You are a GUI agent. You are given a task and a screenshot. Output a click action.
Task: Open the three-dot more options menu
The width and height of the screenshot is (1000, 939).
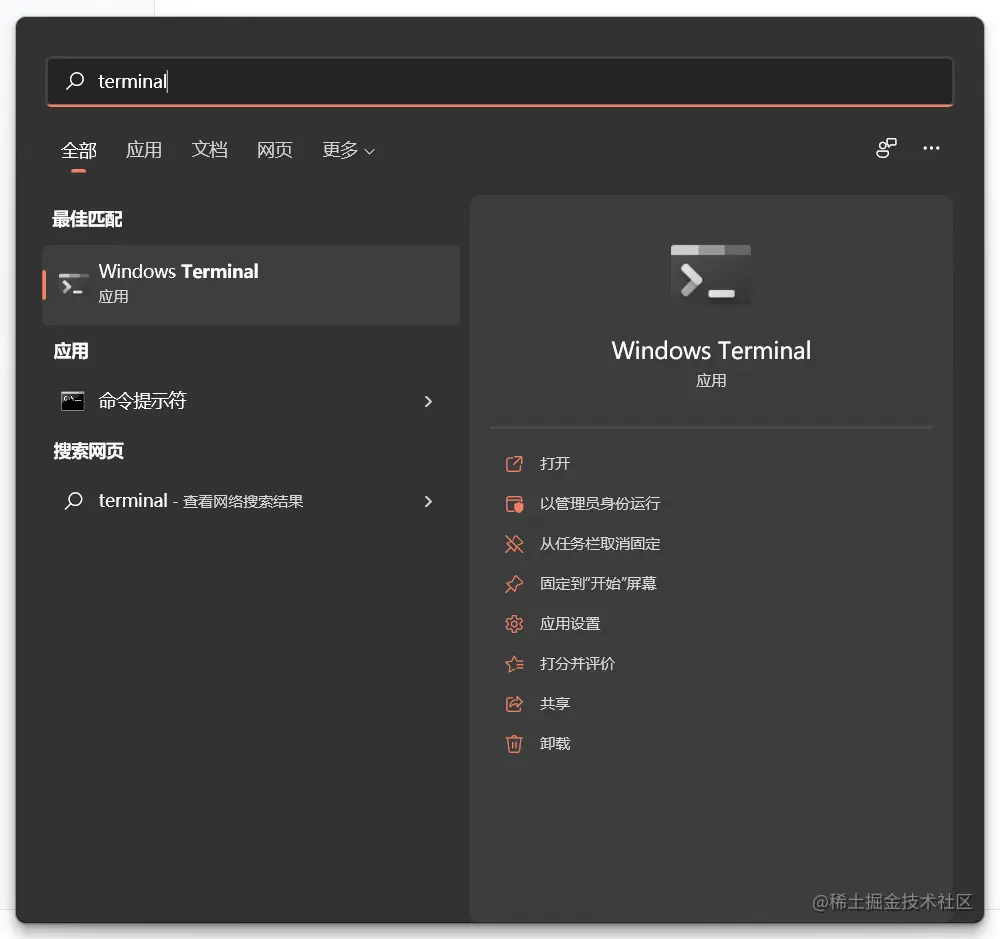coord(931,148)
